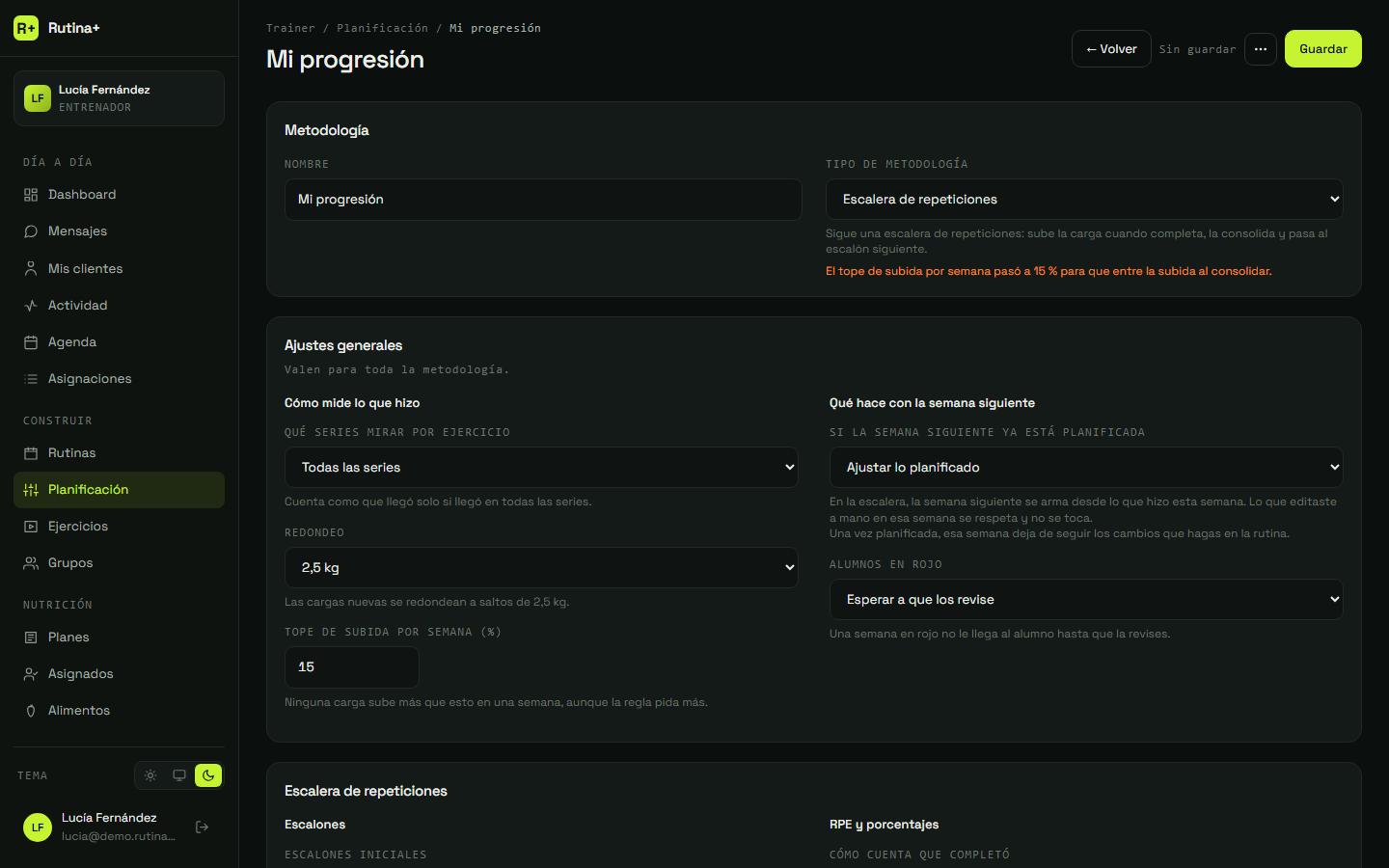Open the Tipo de metodología dropdown
This screenshot has height=868, width=1389.
point(1084,200)
